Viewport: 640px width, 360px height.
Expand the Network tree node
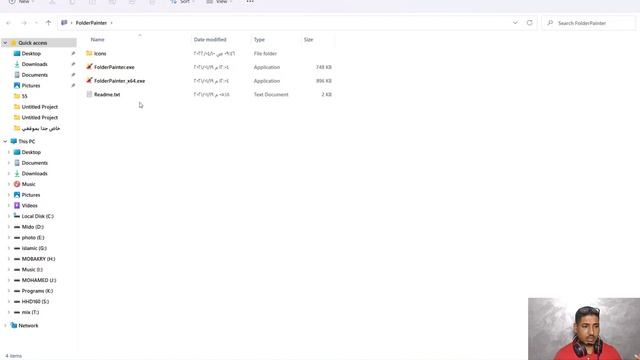5,325
